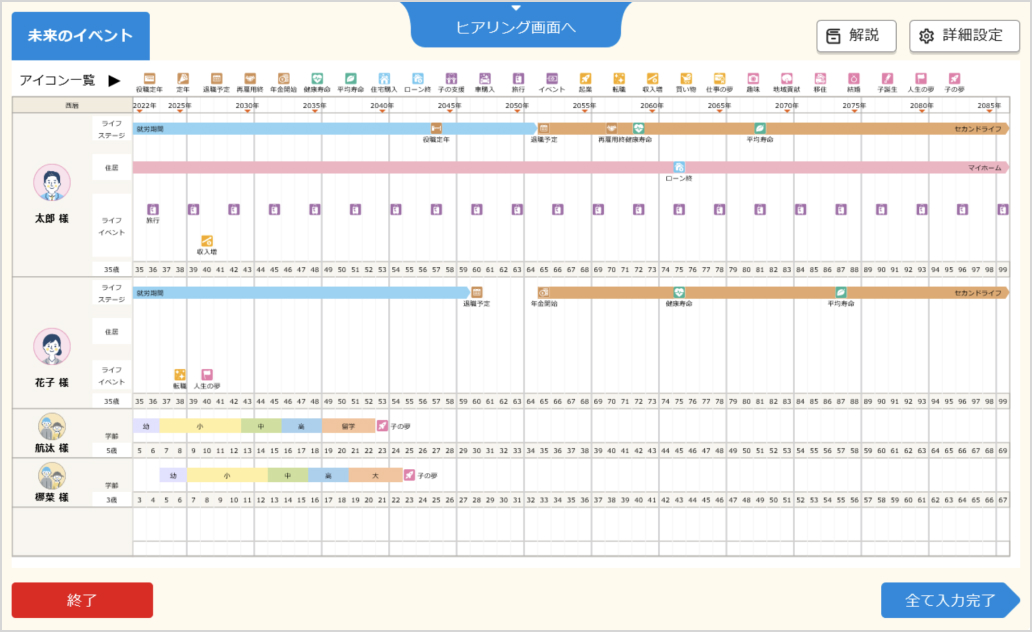Screen dimensions: 1032x632
Task: Click 太郎's pink マイホーム housing bar
Action: click(x=571, y=168)
